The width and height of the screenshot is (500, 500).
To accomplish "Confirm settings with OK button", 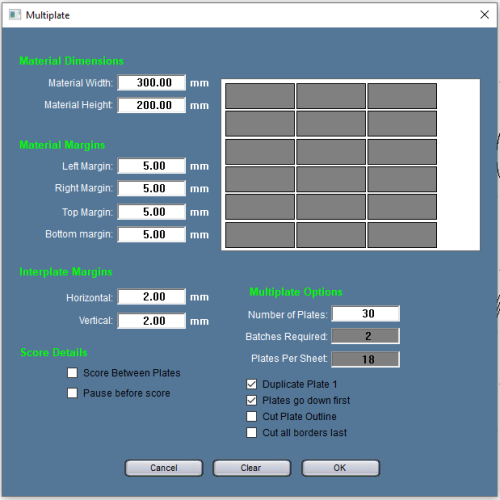I will tap(340, 468).
